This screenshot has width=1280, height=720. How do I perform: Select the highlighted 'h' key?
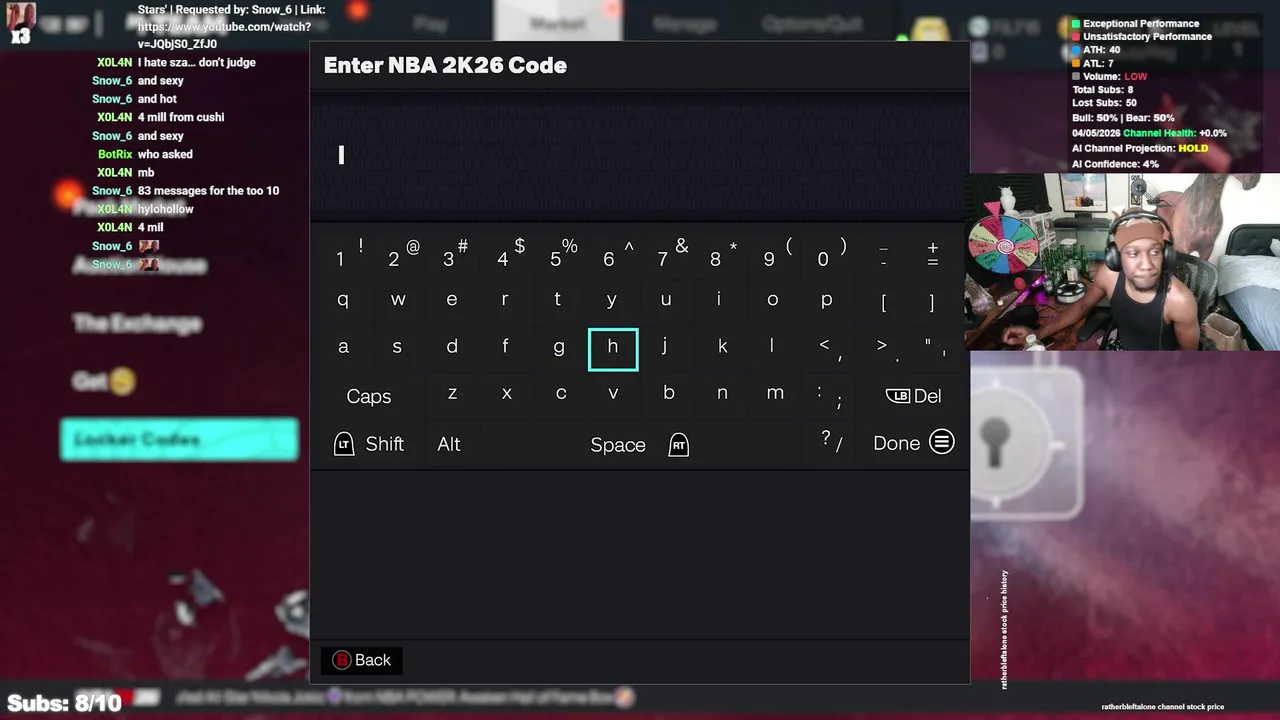click(x=613, y=349)
